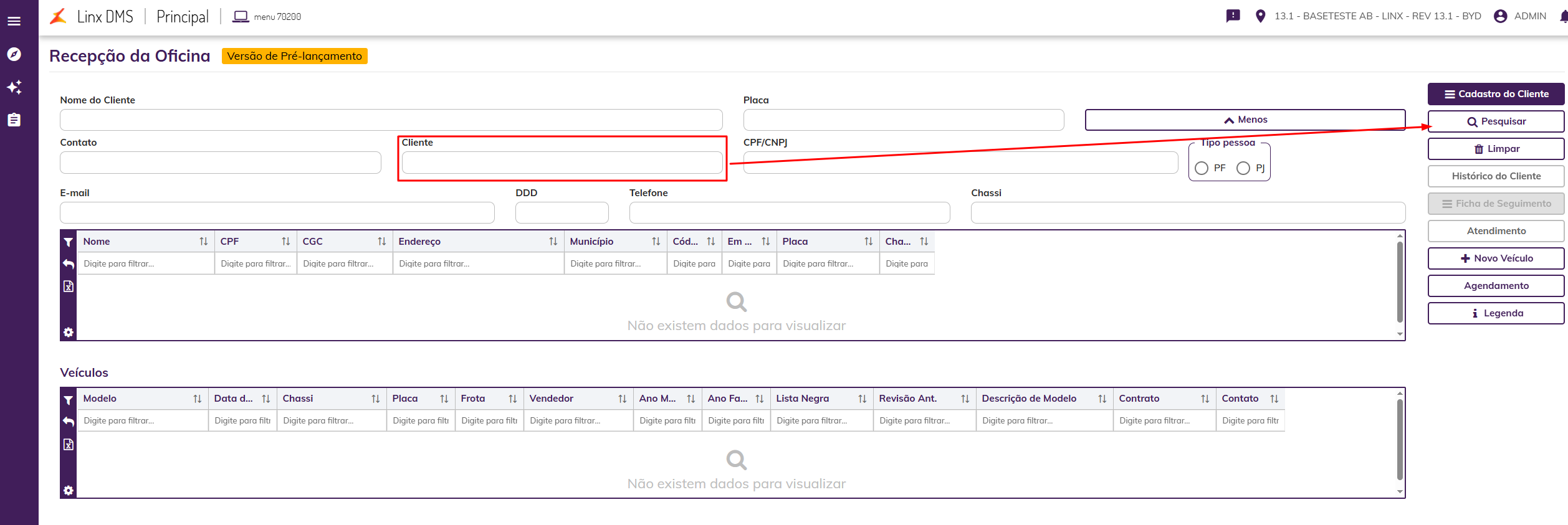This screenshot has width=1568, height=525.
Task: Sort the vehicles grid by Modelo column
Action: coord(197,399)
